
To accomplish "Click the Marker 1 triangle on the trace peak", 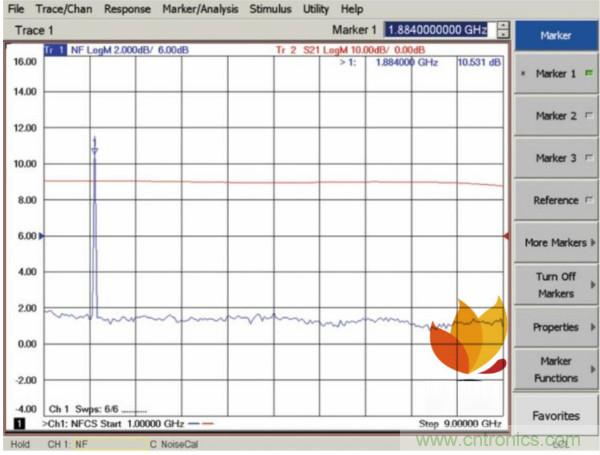I will tap(95, 150).
